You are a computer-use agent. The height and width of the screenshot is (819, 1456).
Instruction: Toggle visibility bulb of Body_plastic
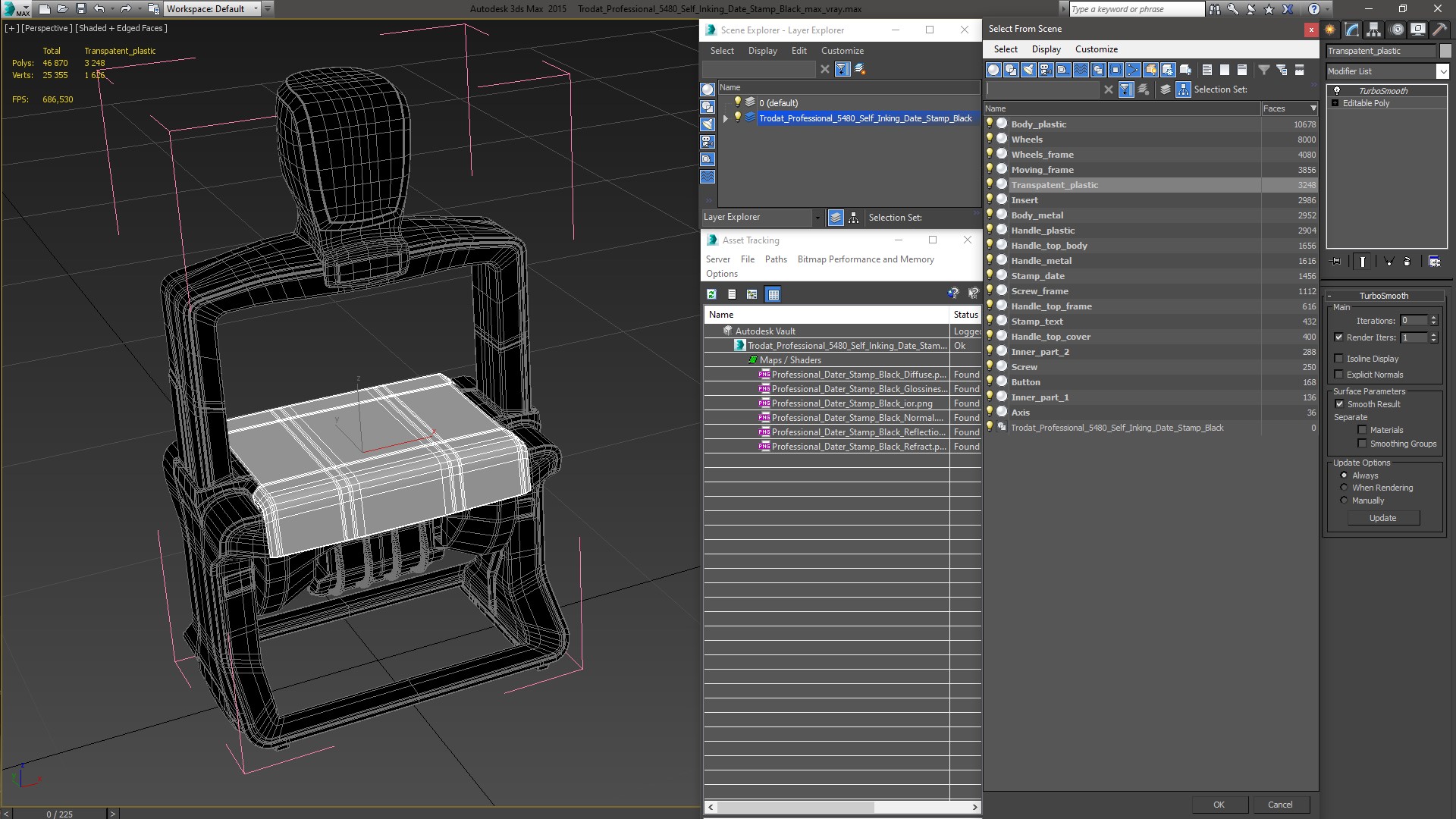click(x=990, y=124)
